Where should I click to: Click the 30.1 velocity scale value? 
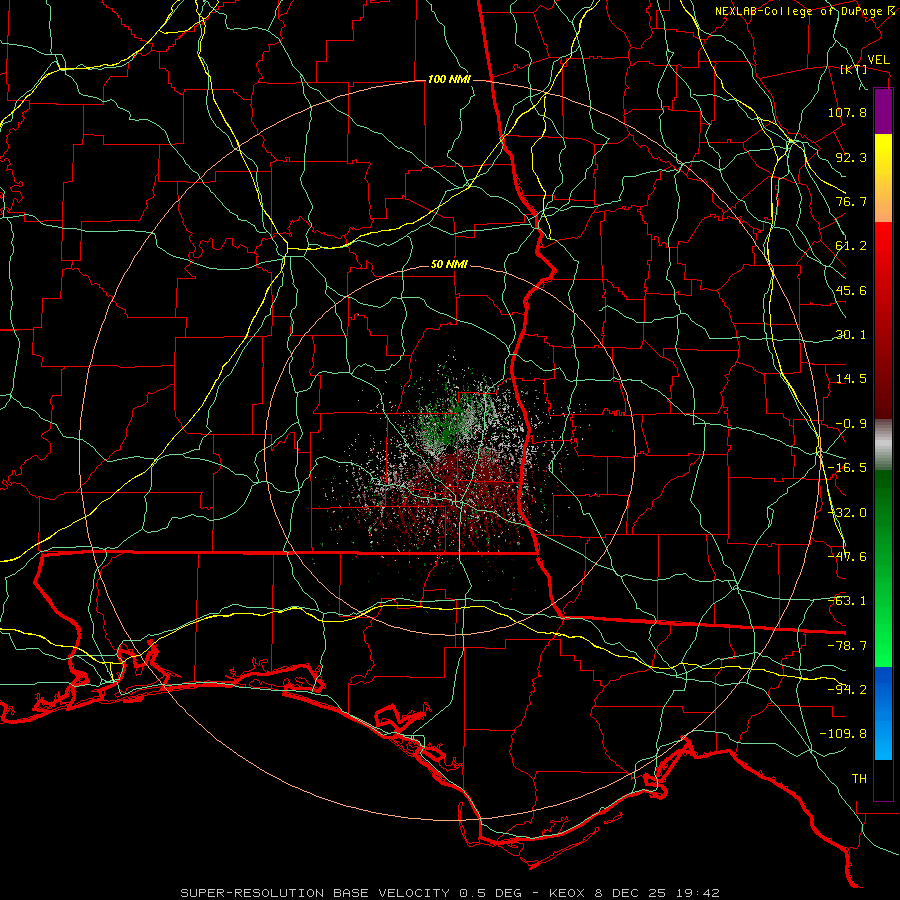pos(851,335)
